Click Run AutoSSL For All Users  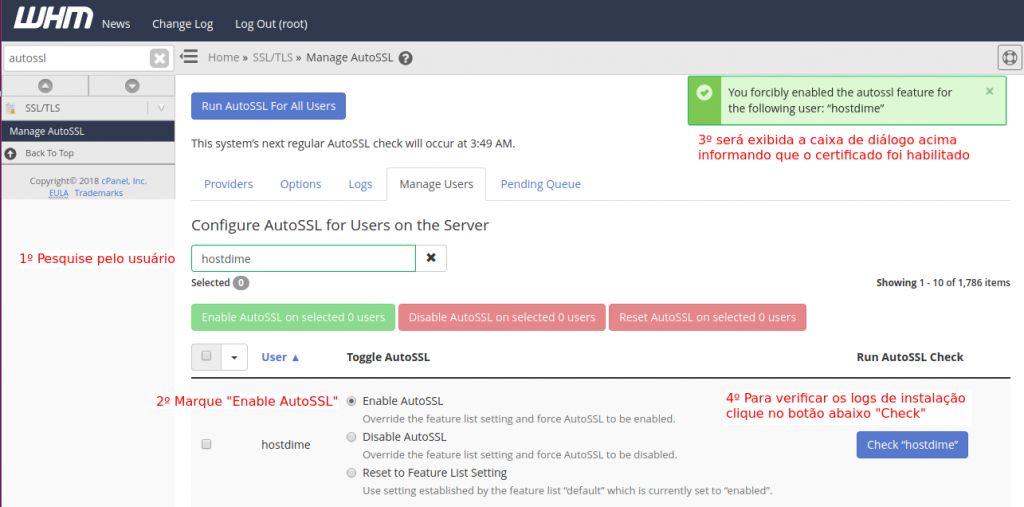click(x=268, y=106)
